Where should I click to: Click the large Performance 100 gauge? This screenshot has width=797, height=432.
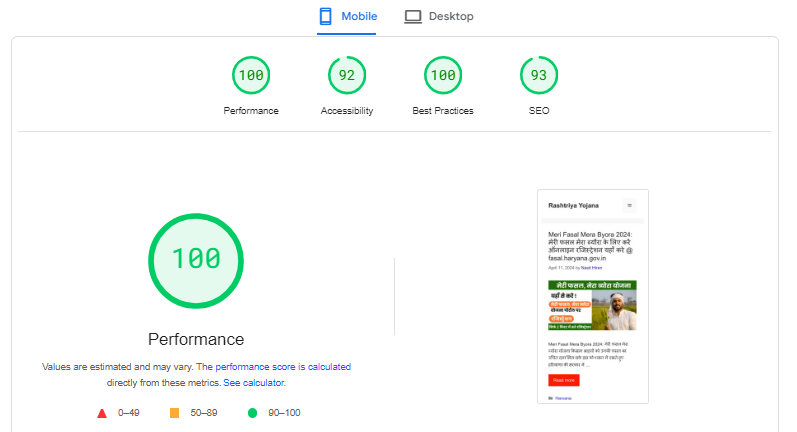pyautogui.click(x=196, y=258)
